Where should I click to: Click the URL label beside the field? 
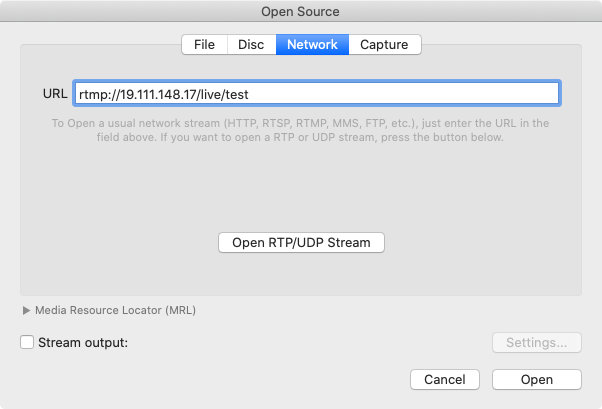[55, 94]
